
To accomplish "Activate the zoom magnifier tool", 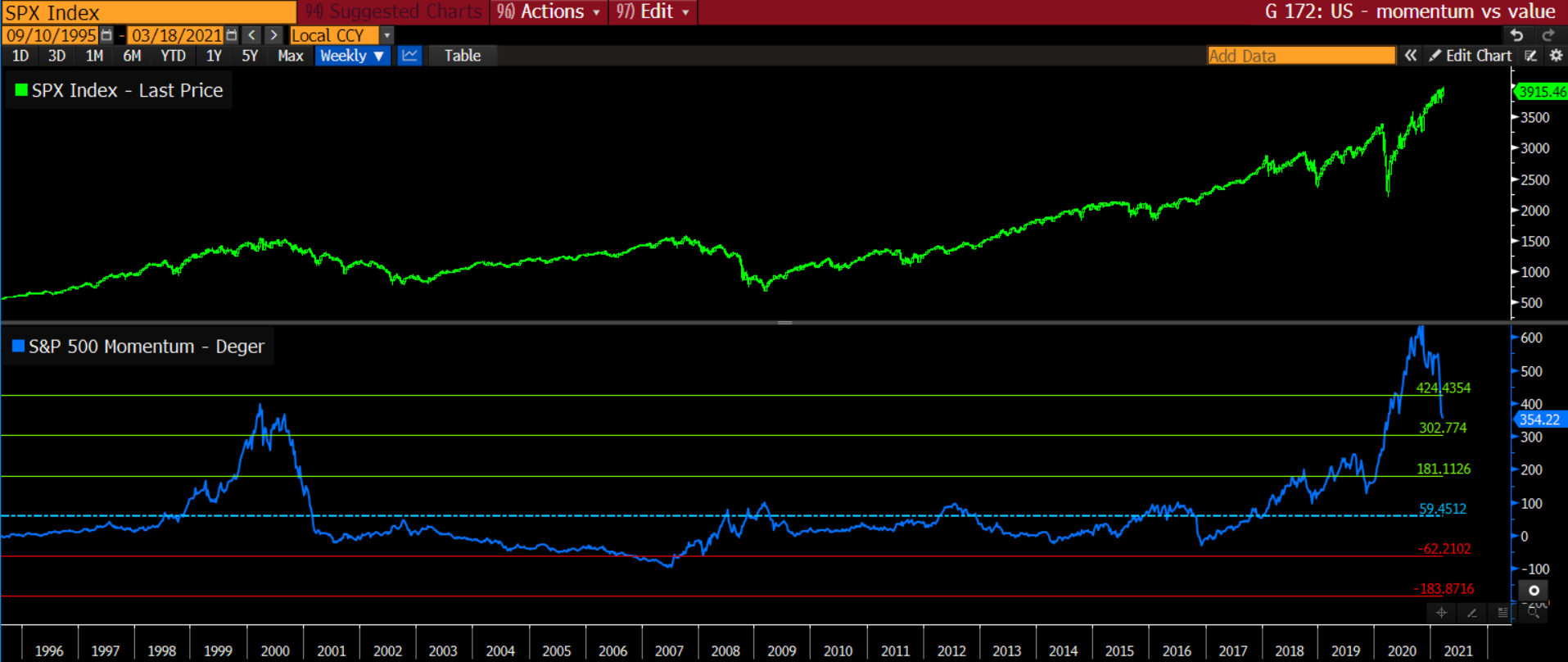I will 1533,612.
